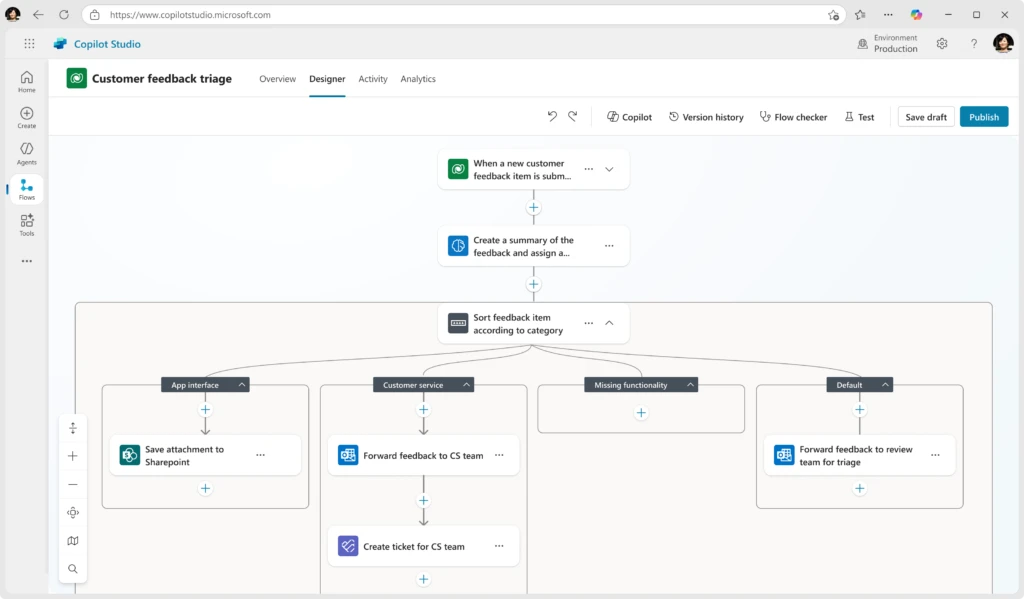1024x599 pixels.
Task: Activate the canvas search magnifier icon
Action: 73,568
